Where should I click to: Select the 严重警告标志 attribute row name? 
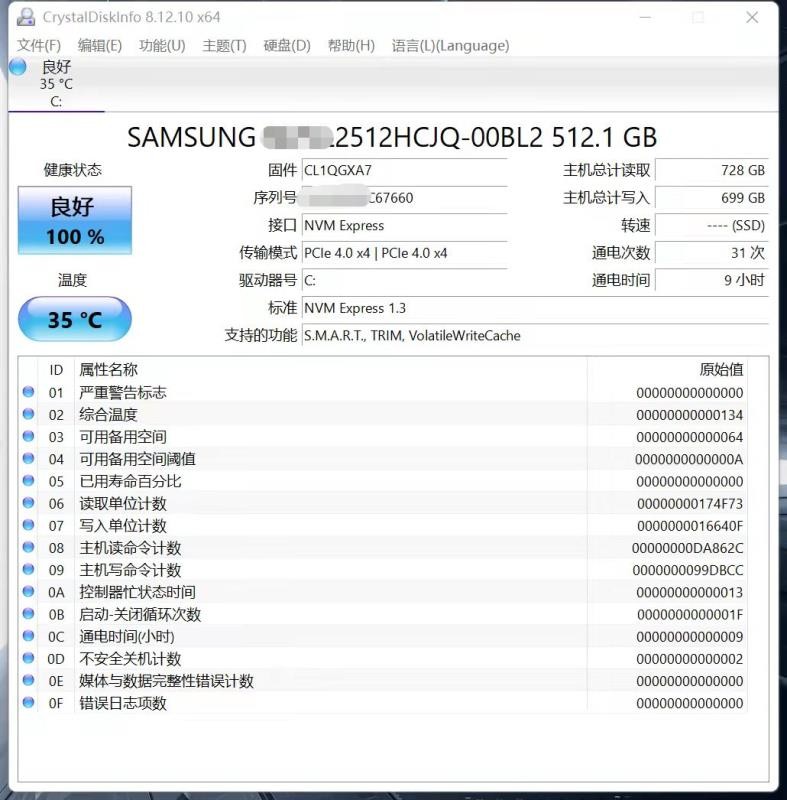[x=123, y=392]
